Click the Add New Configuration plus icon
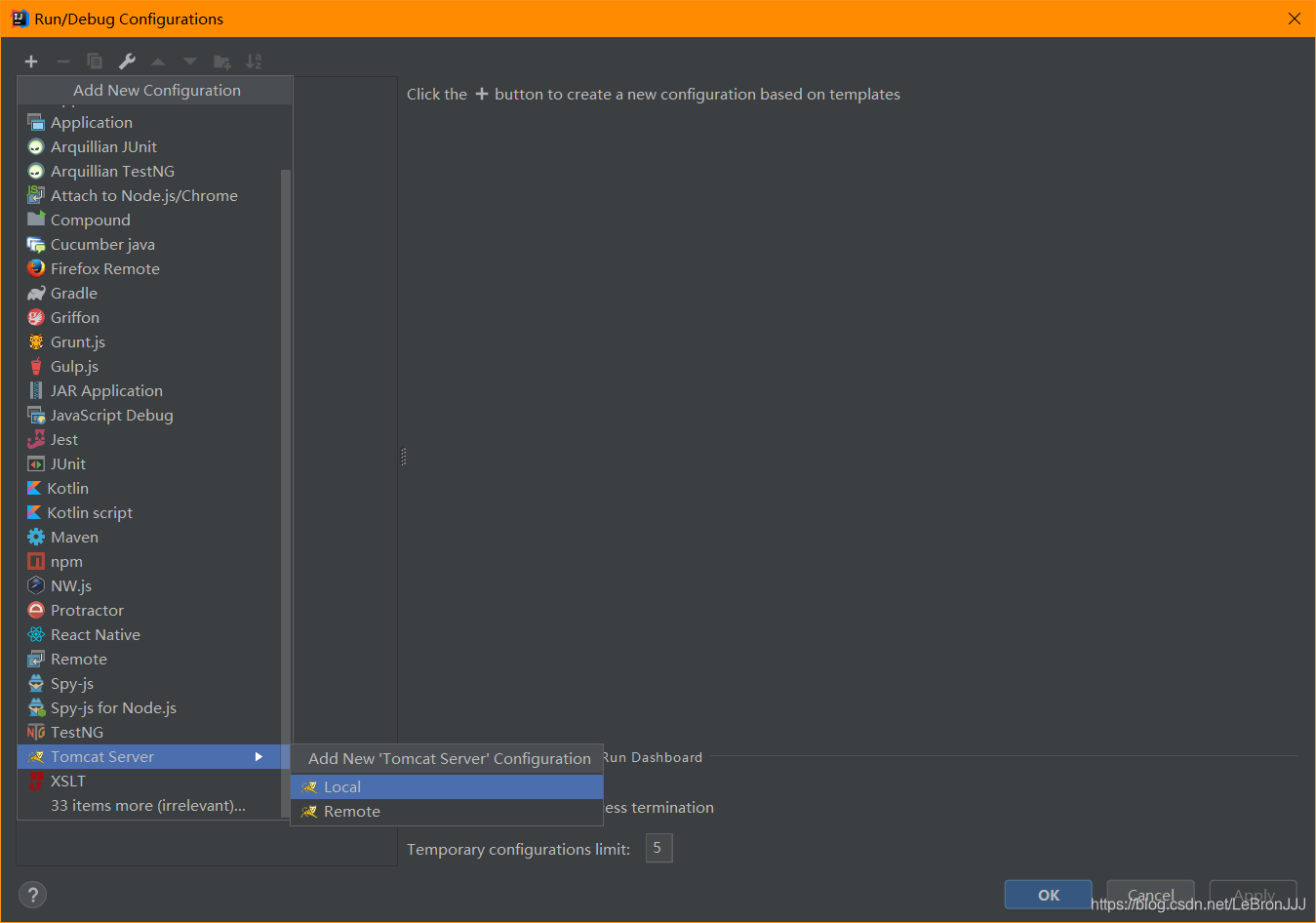Screen dimensions: 1316x923 (x=31, y=61)
